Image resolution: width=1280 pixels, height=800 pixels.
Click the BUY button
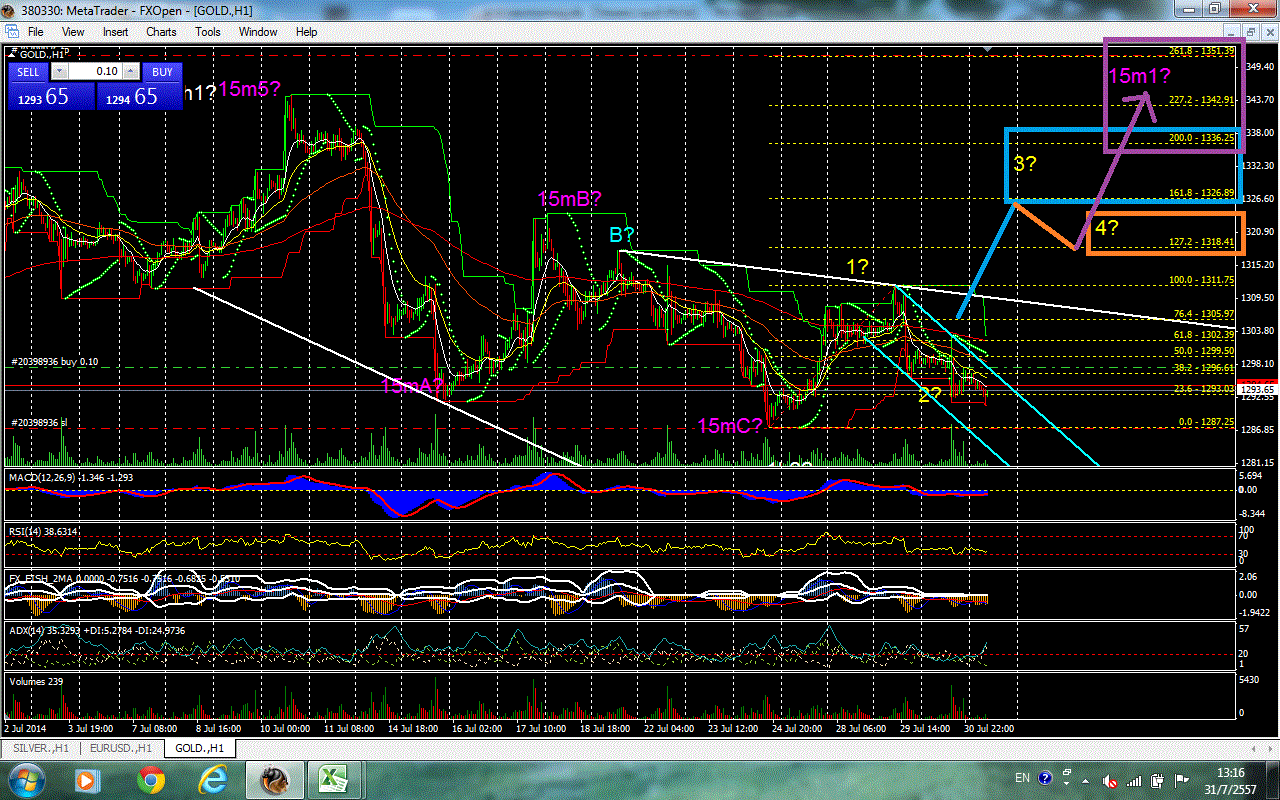pos(162,72)
